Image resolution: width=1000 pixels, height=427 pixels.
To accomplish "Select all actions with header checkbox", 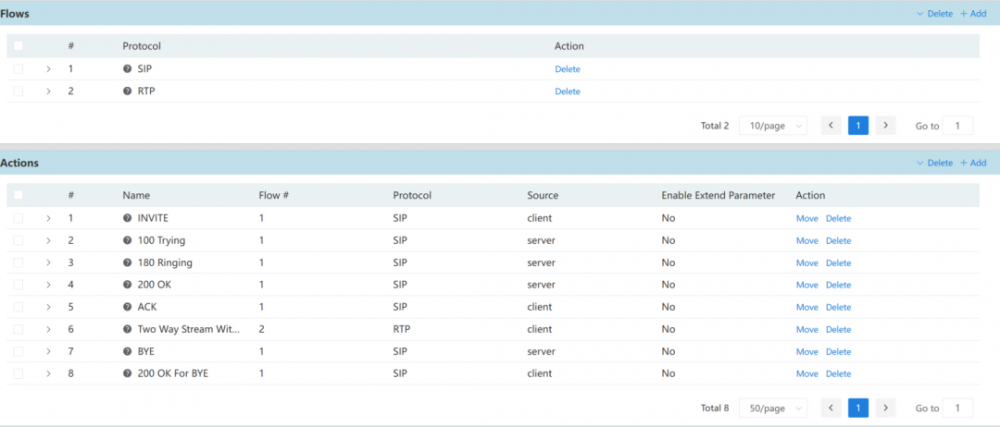I will [18, 195].
